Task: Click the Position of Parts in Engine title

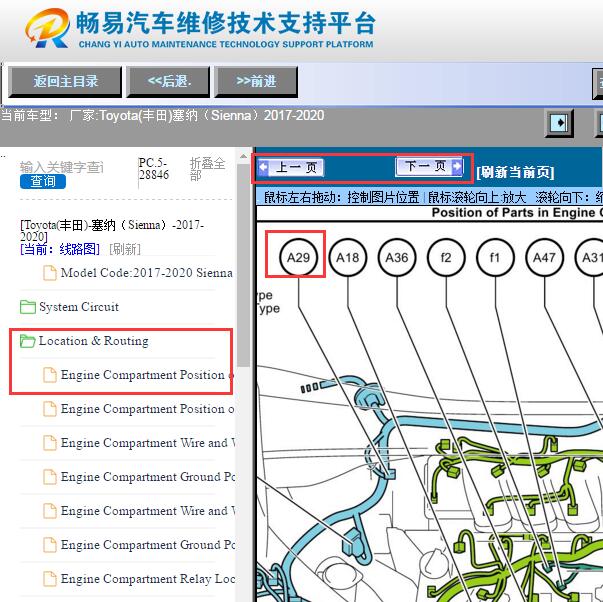Action: click(517, 213)
